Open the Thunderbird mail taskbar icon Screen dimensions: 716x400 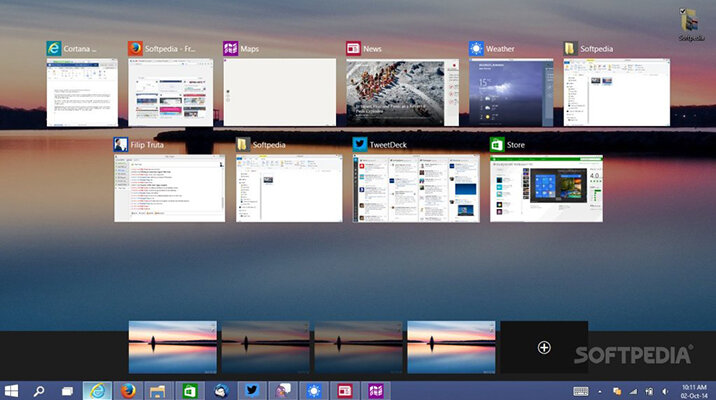[221, 391]
